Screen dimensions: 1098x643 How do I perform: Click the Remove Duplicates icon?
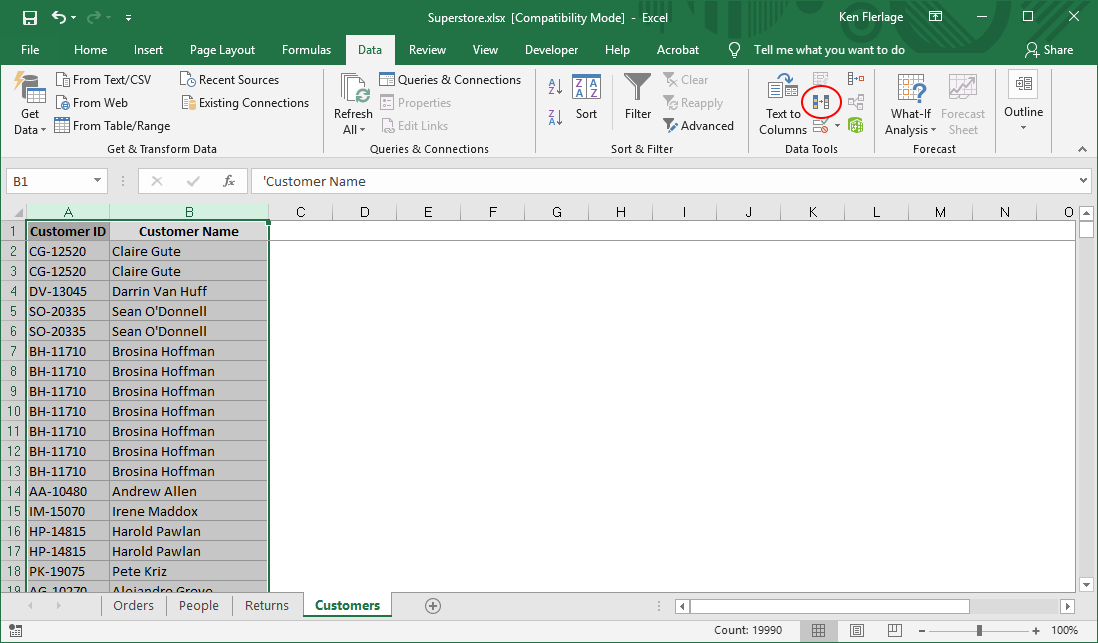(x=821, y=103)
